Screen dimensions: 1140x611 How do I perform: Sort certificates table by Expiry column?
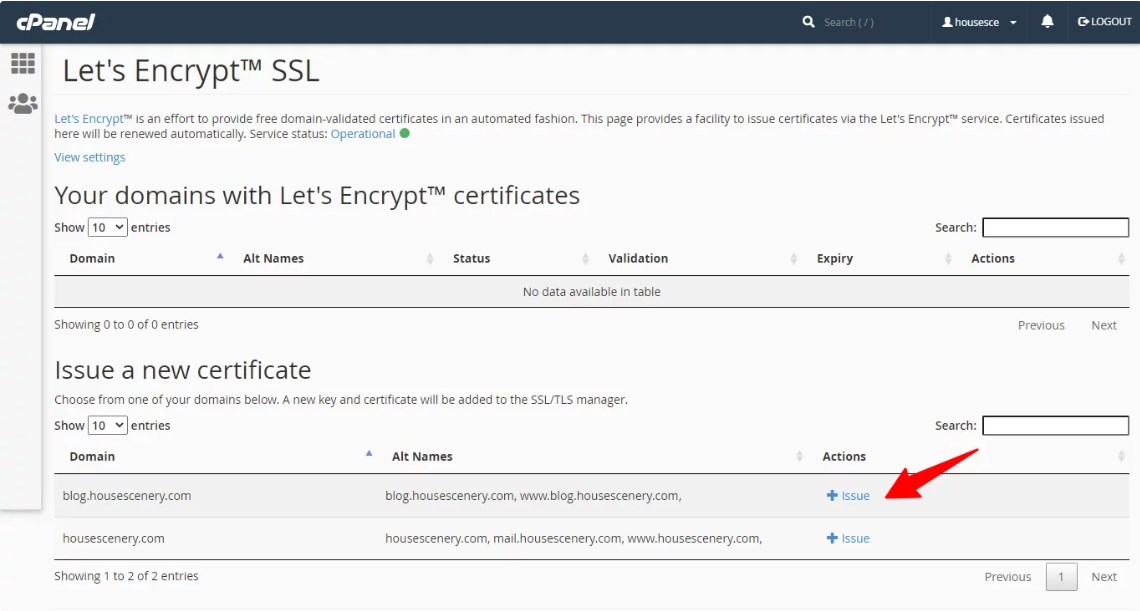click(835, 258)
